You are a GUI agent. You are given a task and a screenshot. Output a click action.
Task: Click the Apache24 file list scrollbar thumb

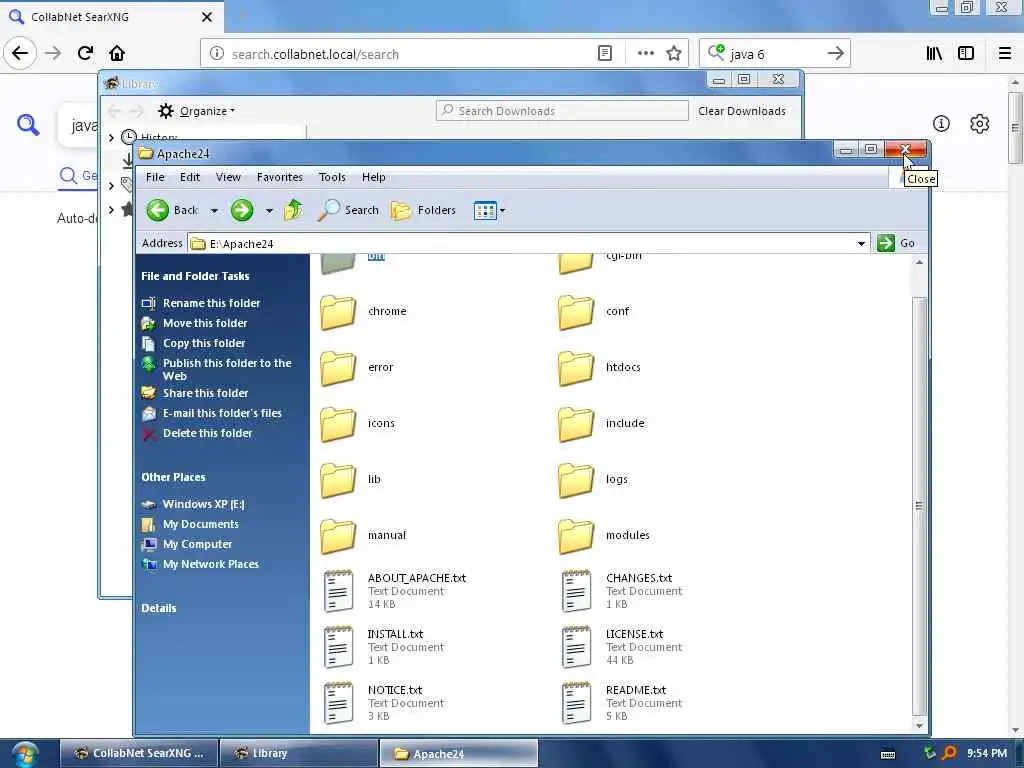coord(919,505)
